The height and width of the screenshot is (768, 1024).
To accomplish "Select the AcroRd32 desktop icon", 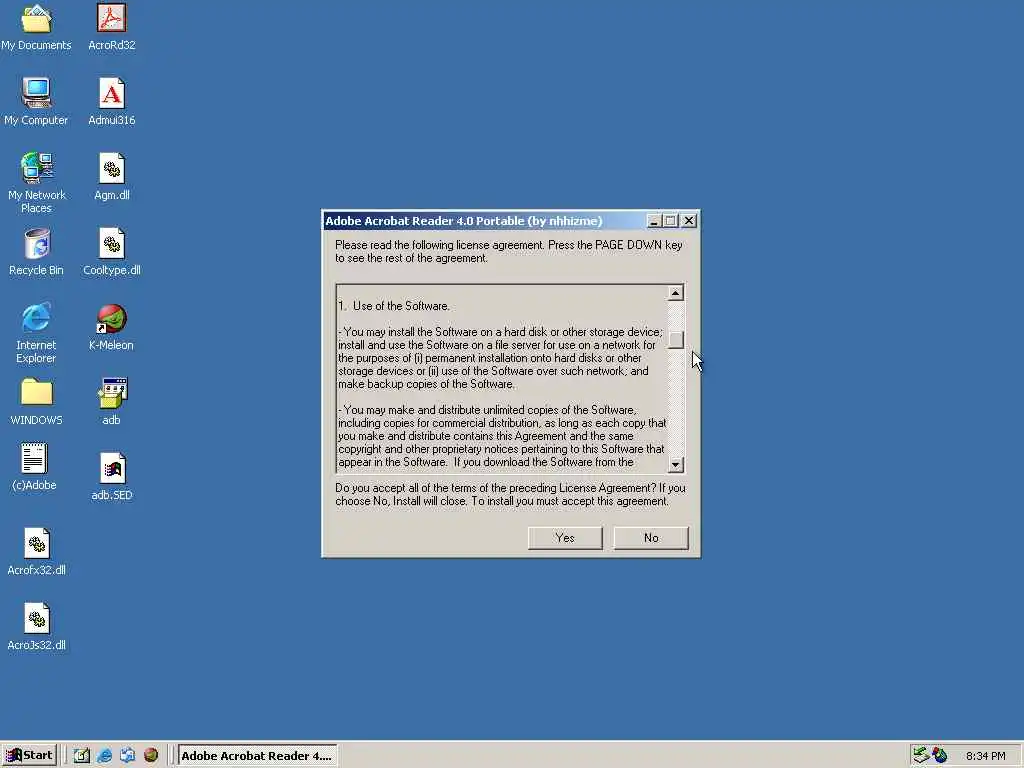I will pos(112,26).
